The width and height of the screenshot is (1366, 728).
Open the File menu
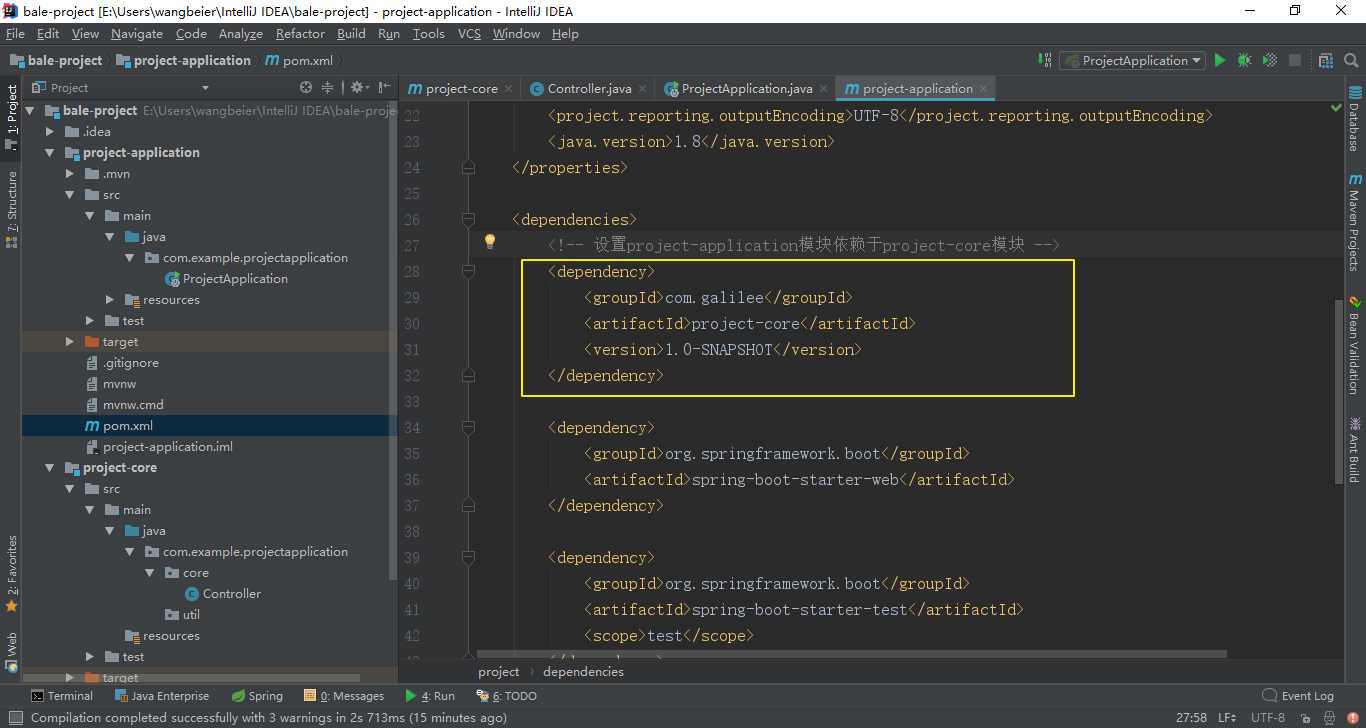click(15, 34)
